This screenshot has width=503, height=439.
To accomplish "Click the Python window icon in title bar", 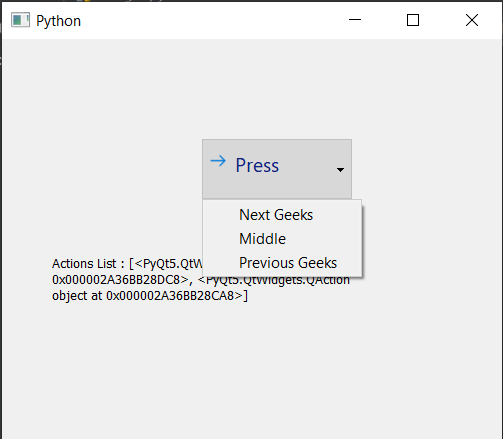I will (x=20, y=20).
